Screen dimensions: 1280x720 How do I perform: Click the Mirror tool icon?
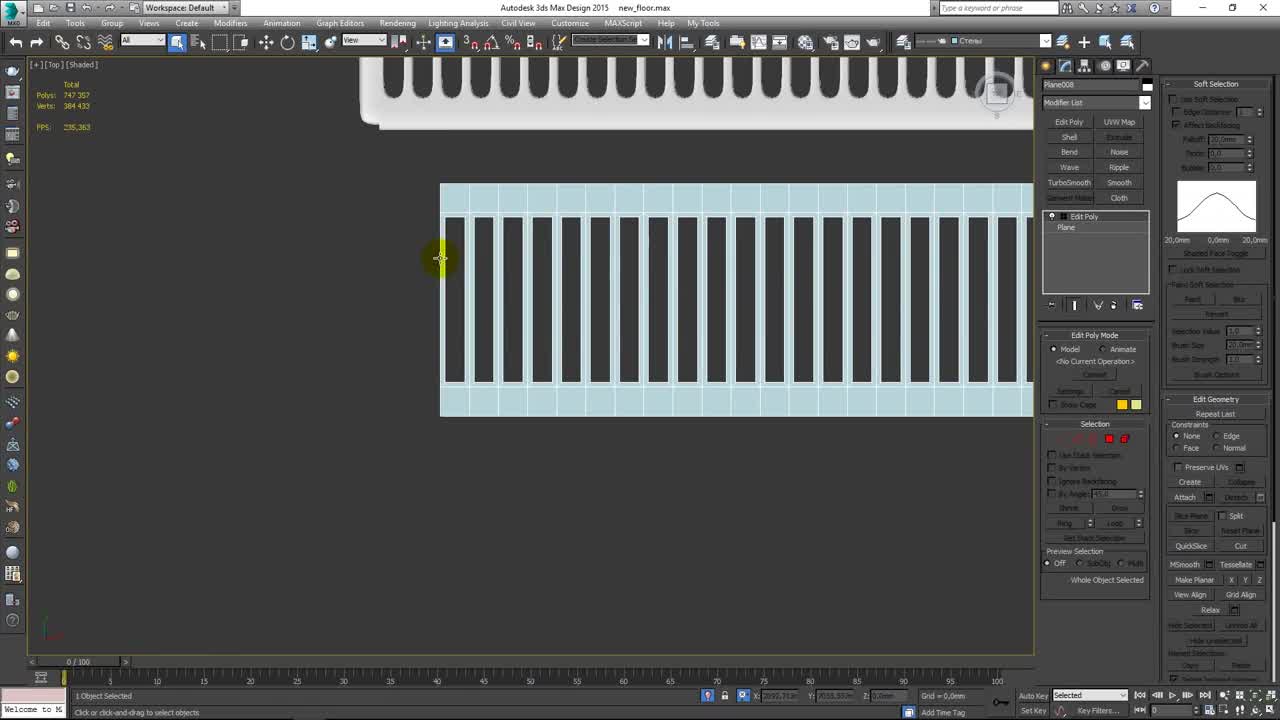coord(665,42)
